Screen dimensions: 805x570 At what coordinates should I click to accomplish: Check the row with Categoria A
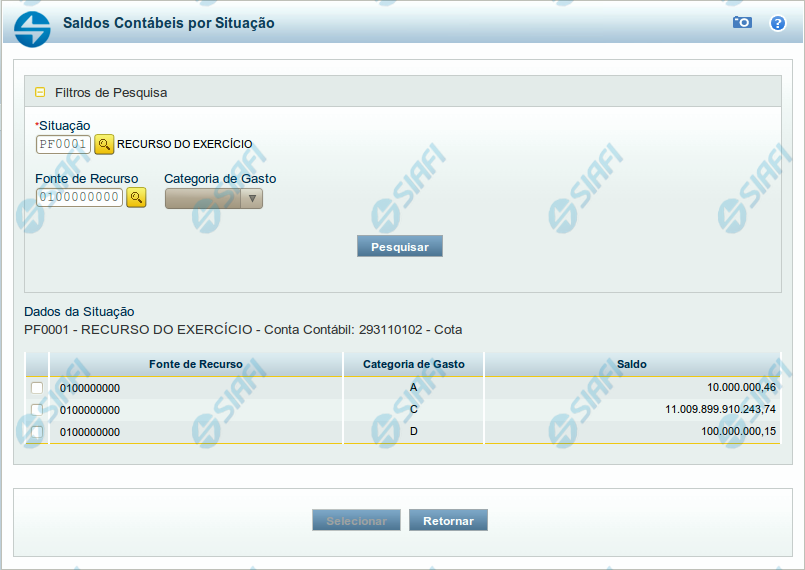pyautogui.click(x=37, y=387)
